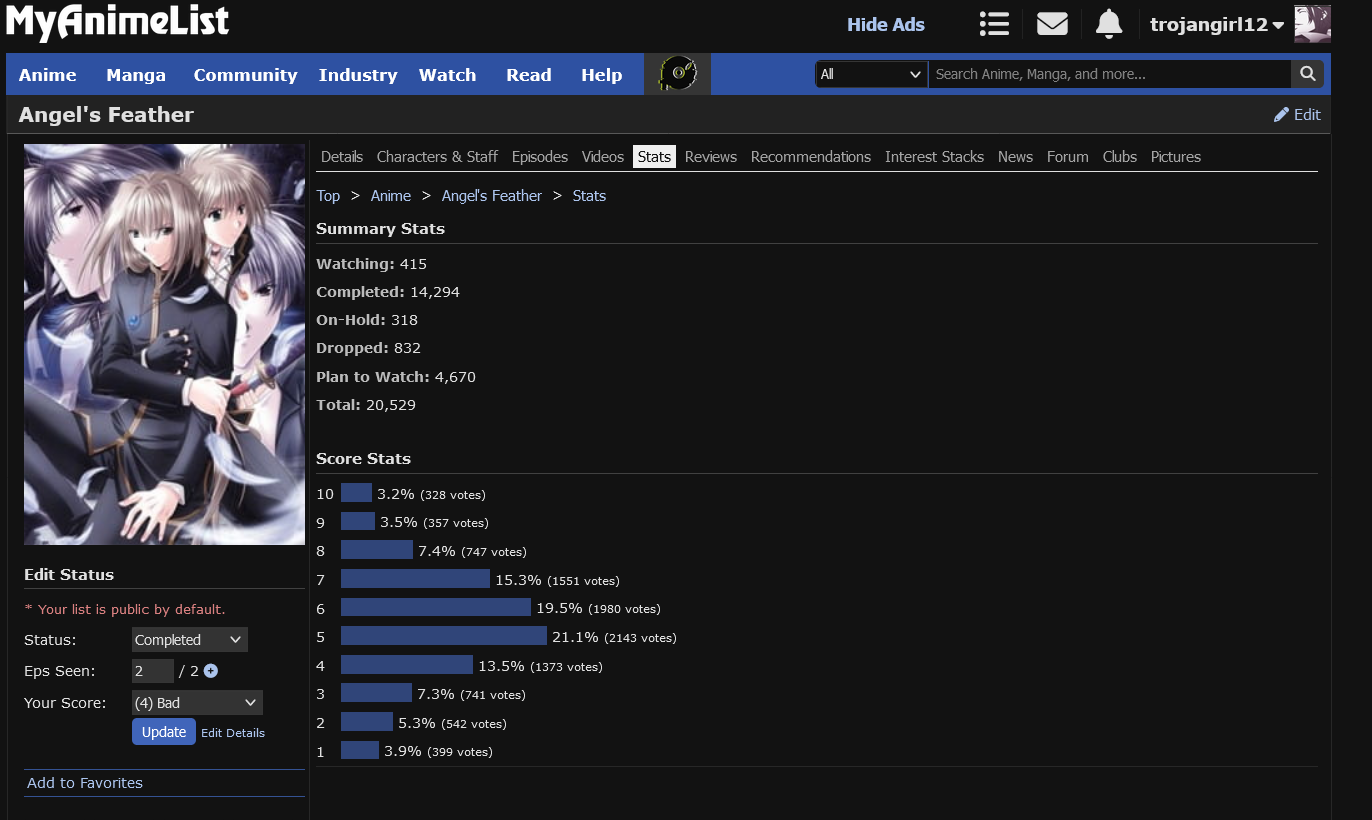Click the Hide Ads link
This screenshot has width=1372, height=820.
pos(886,25)
